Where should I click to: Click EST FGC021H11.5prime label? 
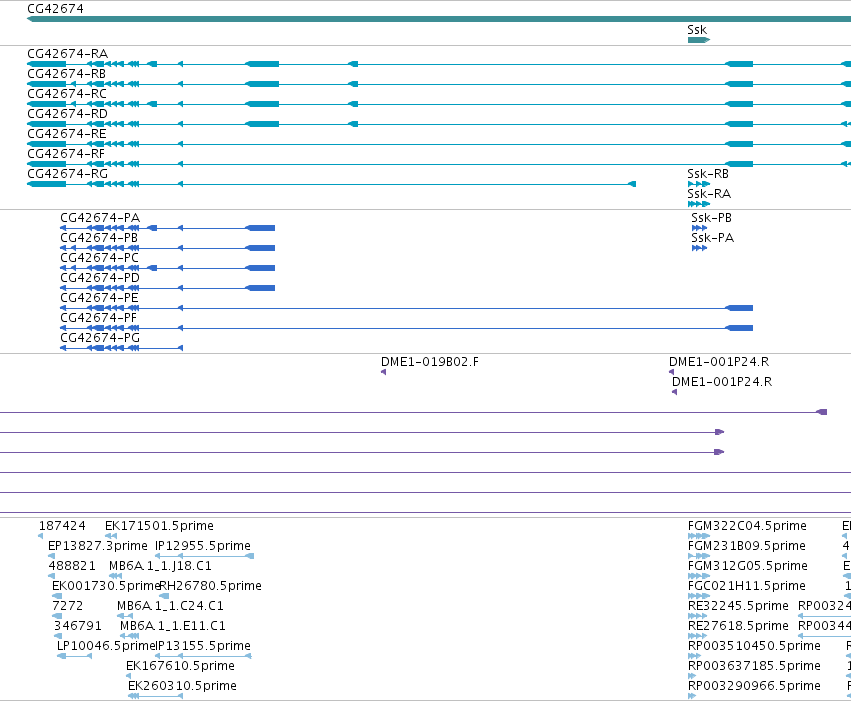click(x=747, y=586)
